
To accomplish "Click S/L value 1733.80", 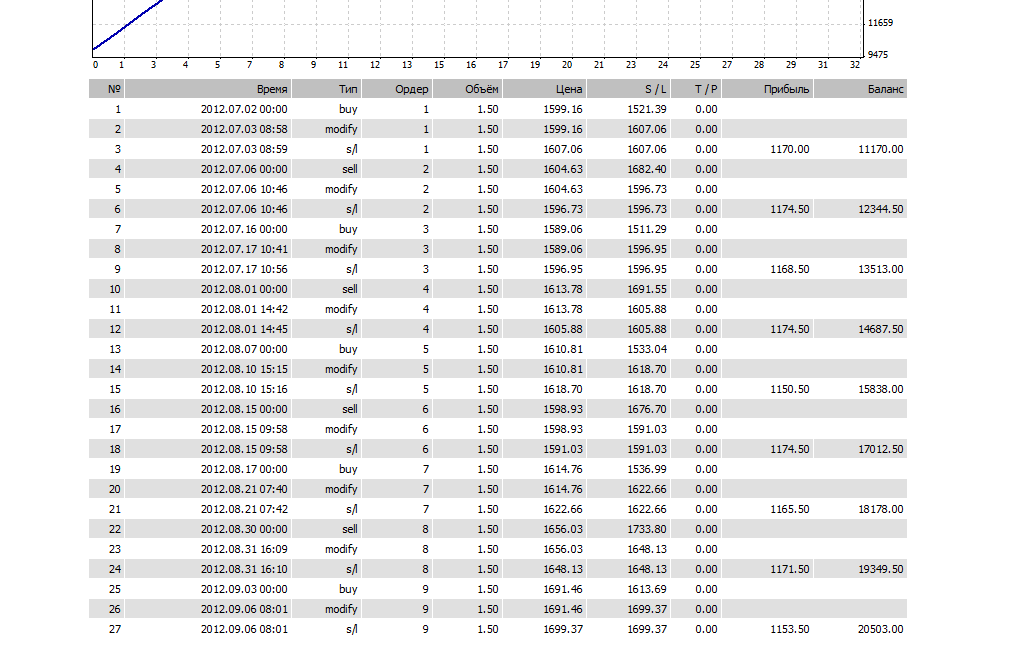I will pyautogui.click(x=647, y=530).
